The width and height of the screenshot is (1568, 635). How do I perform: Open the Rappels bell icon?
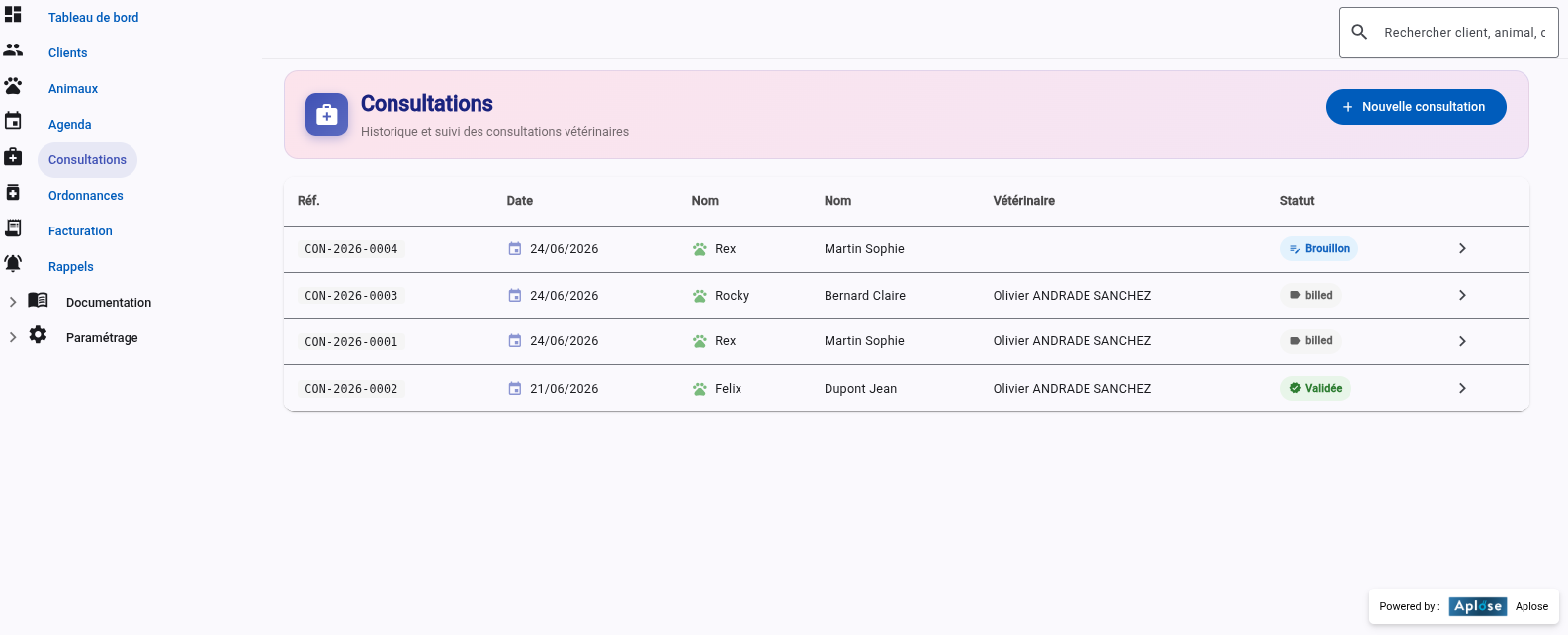(x=13, y=263)
